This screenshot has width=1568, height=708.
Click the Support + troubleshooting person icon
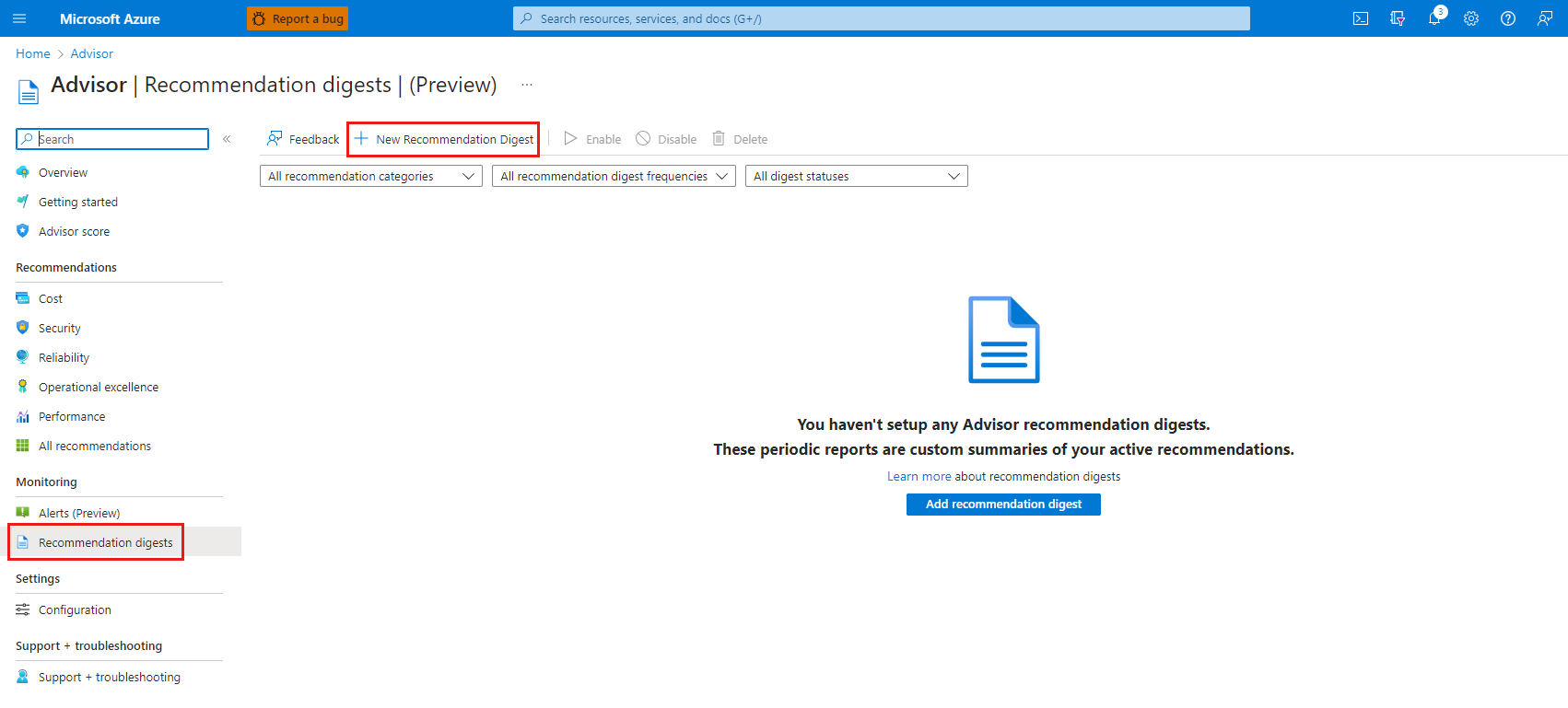[x=23, y=677]
